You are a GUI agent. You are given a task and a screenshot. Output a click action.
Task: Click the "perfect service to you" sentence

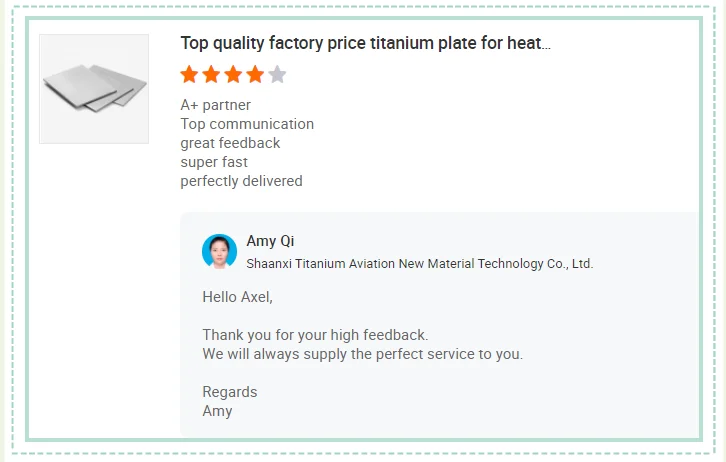[x=362, y=354]
